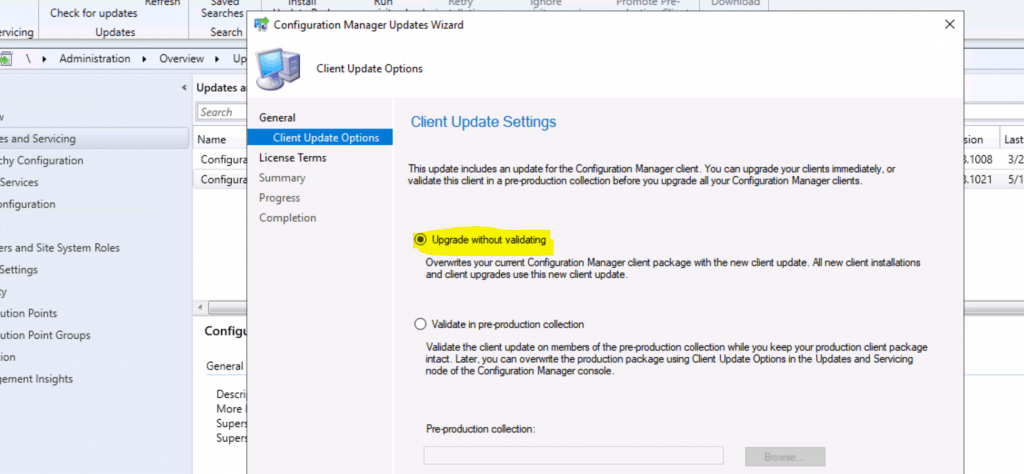Select the Progress wizard step
The image size is (1024, 474).
click(x=279, y=198)
